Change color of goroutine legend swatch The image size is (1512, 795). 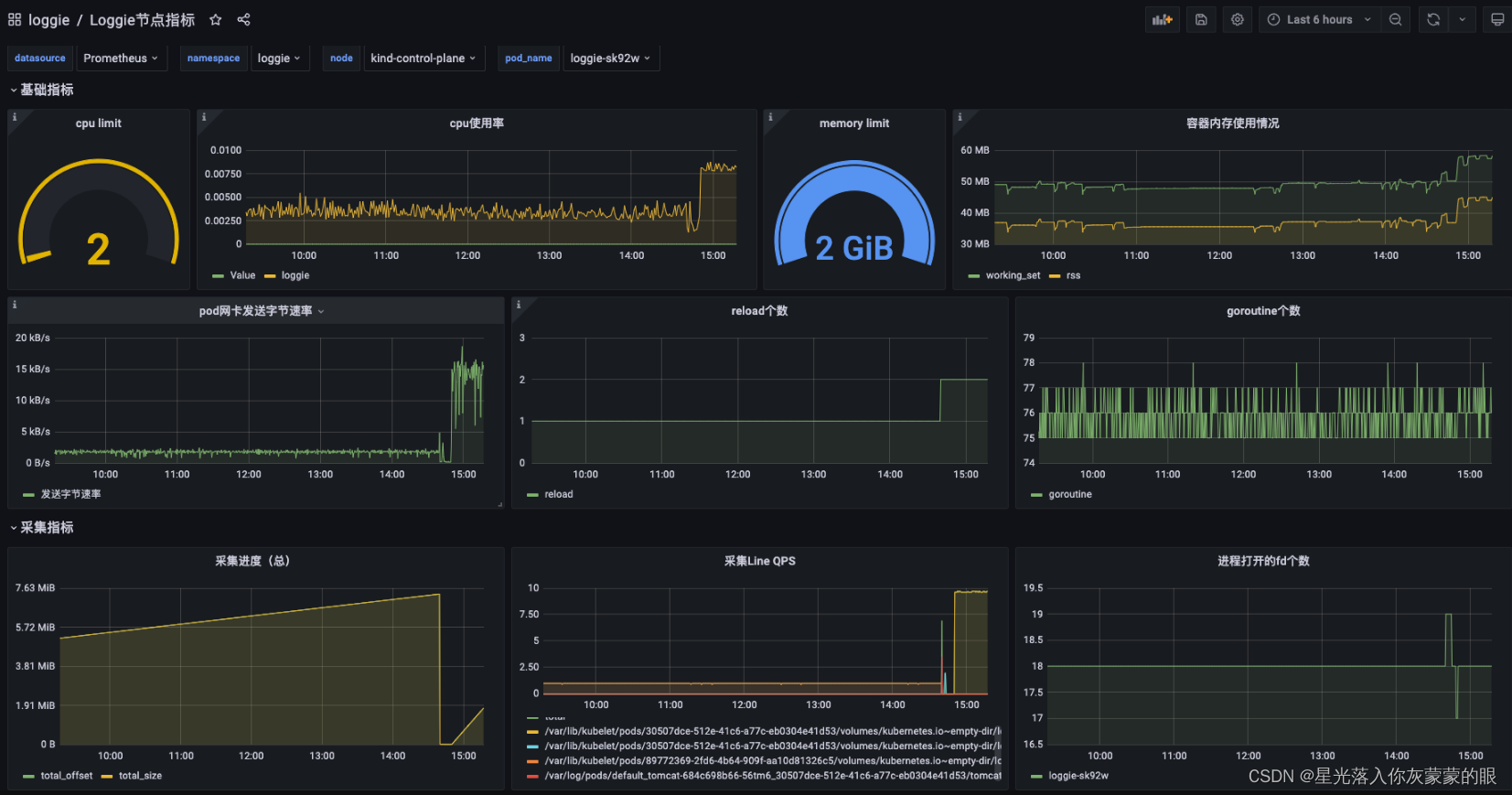coord(1036,495)
